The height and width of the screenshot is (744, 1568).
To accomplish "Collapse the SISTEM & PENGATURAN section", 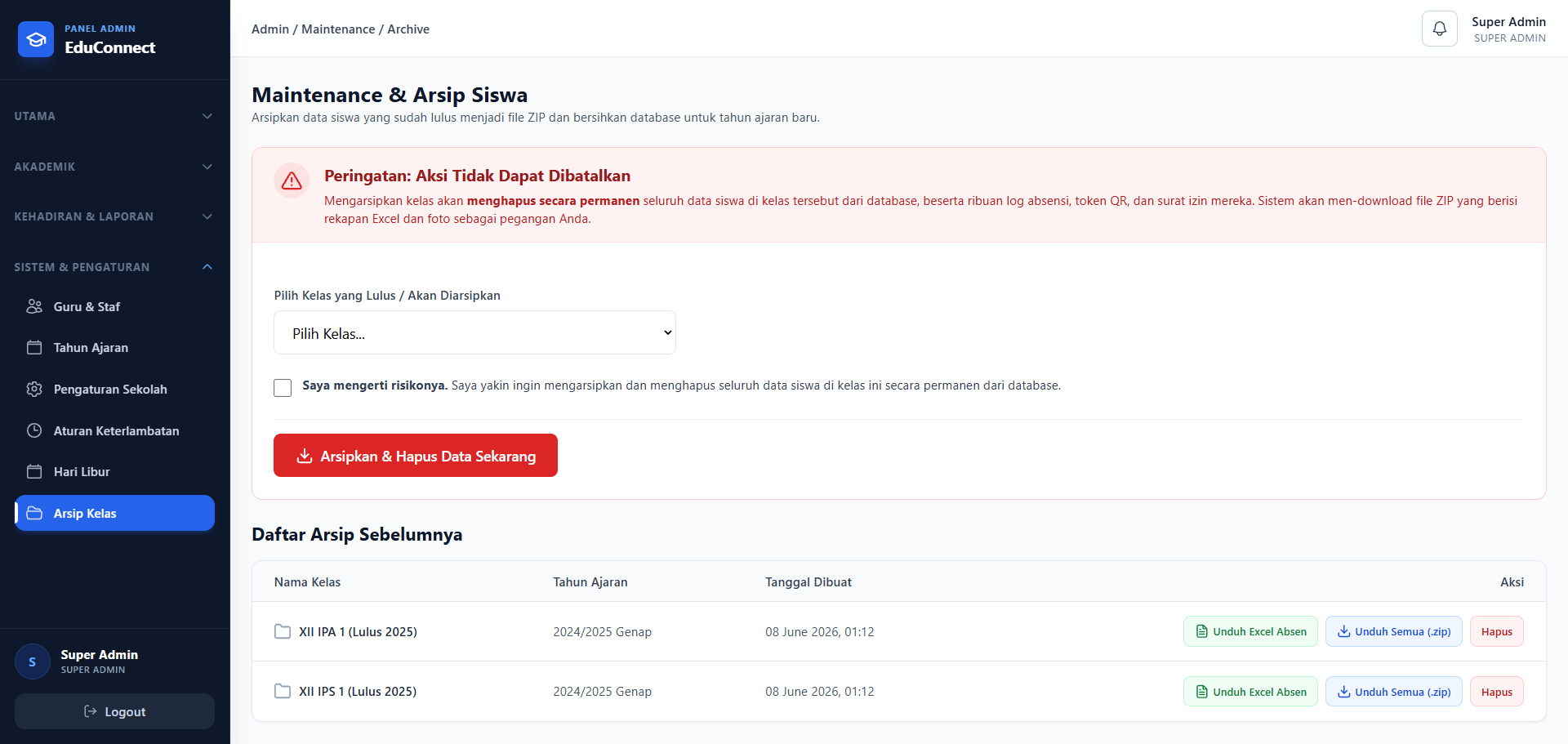I will (x=114, y=267).
